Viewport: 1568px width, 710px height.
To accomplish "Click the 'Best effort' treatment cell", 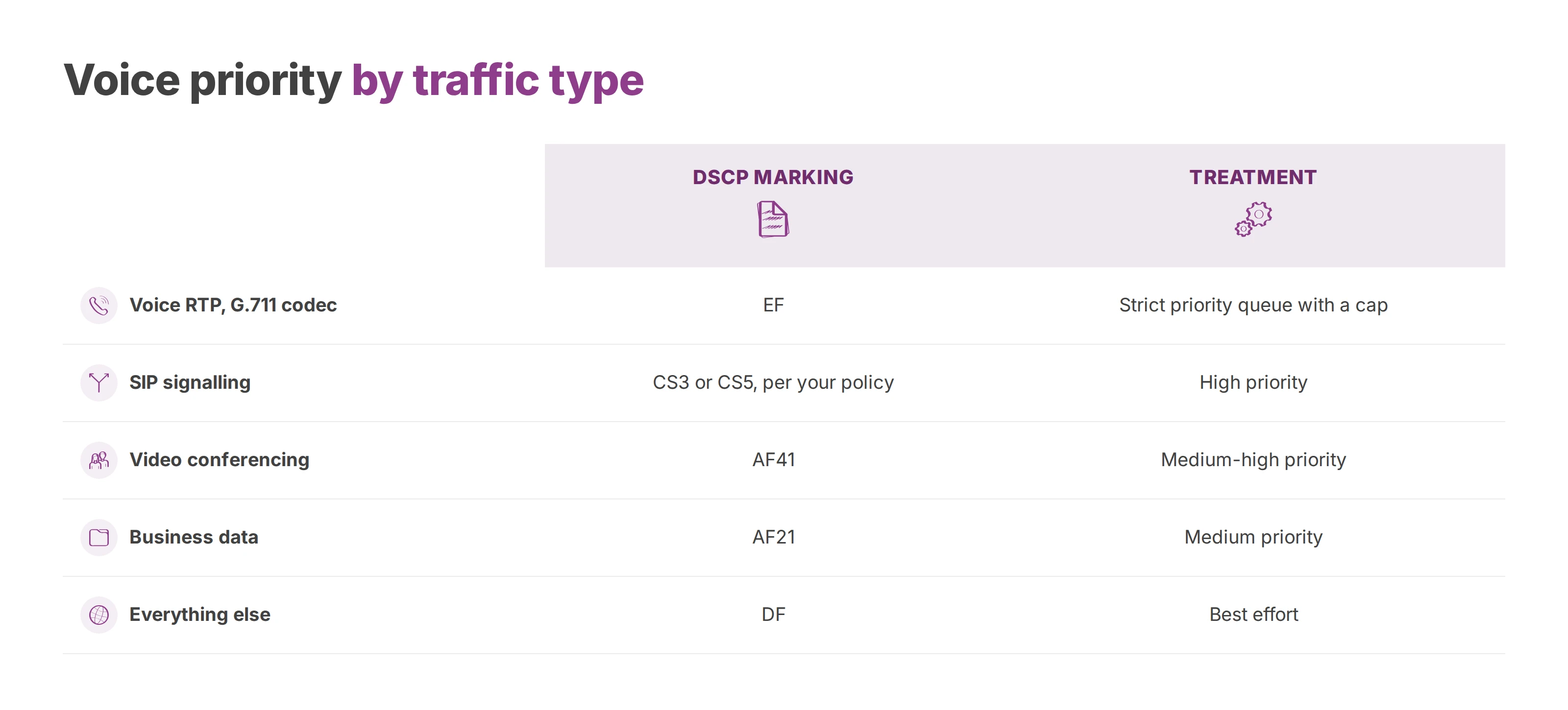I will 1253,615.
